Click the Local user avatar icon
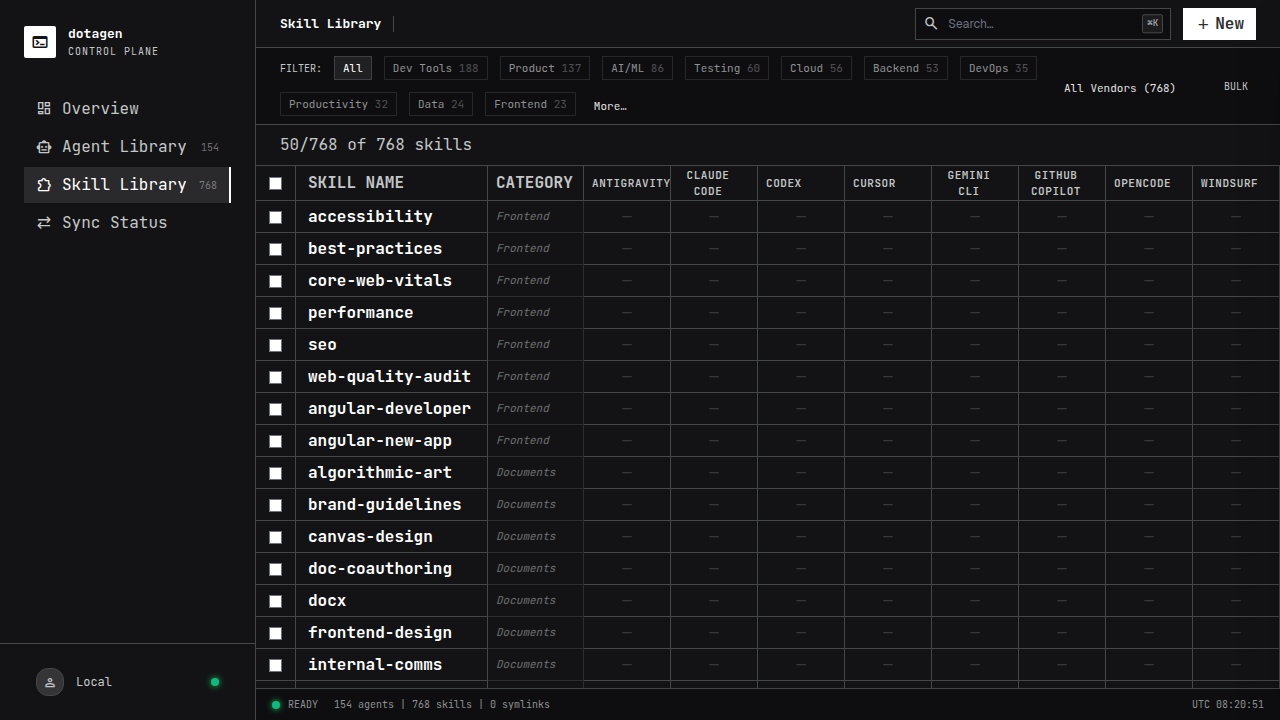This screenshot has width=1280, height=720. (50, 682)
